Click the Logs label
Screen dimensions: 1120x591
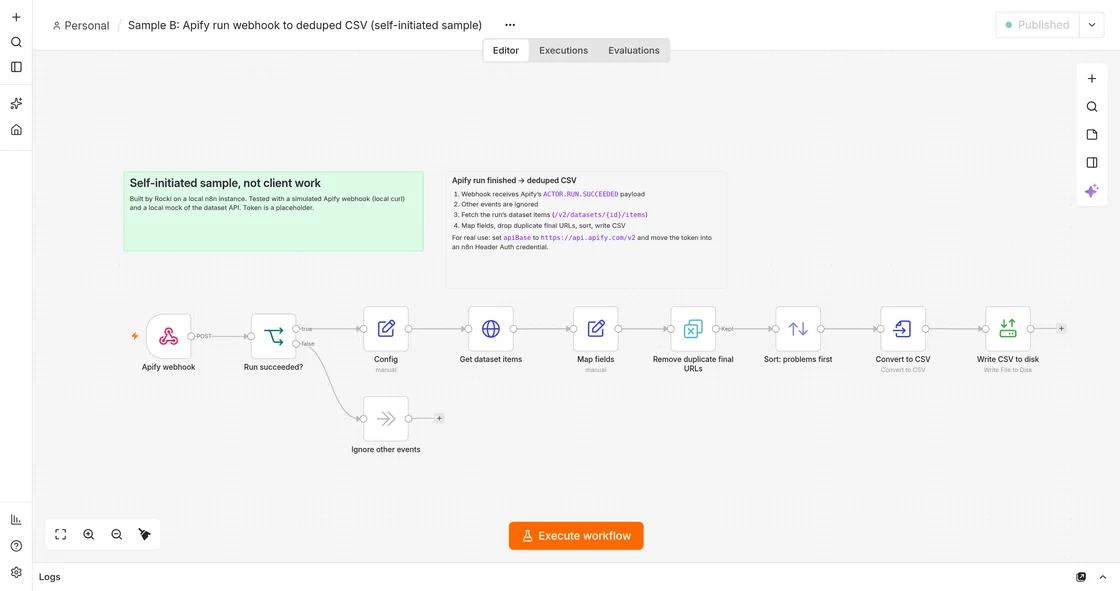click(49, 577)
